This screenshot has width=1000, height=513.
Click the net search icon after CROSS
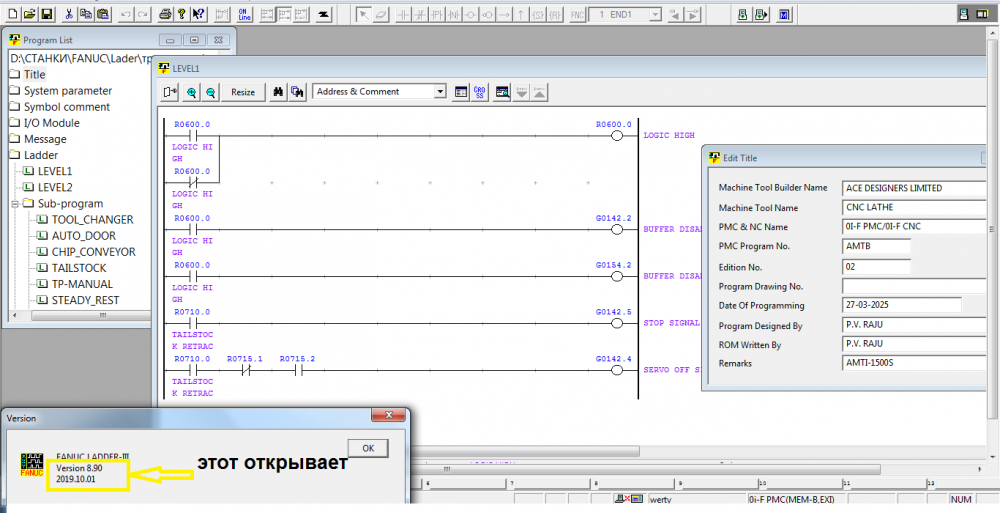pos(503,92)
